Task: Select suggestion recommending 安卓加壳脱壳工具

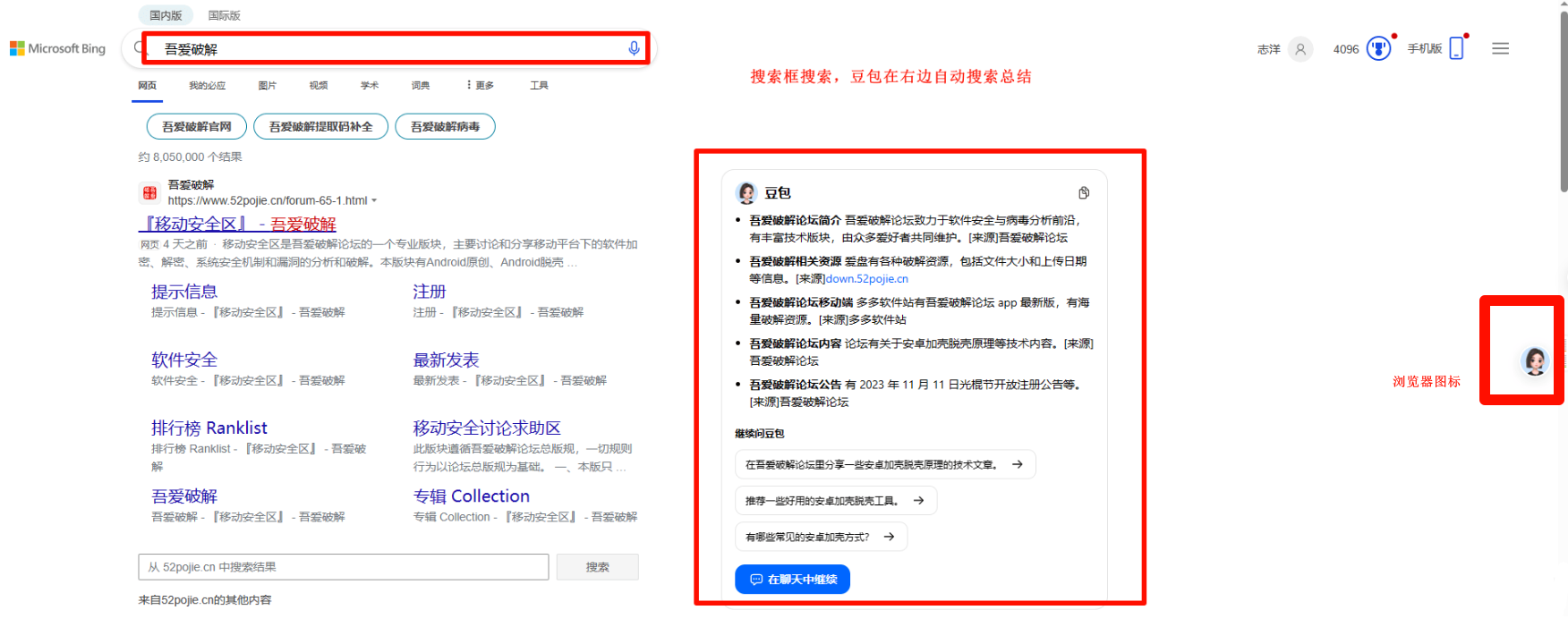Action: tap(836, 501)
